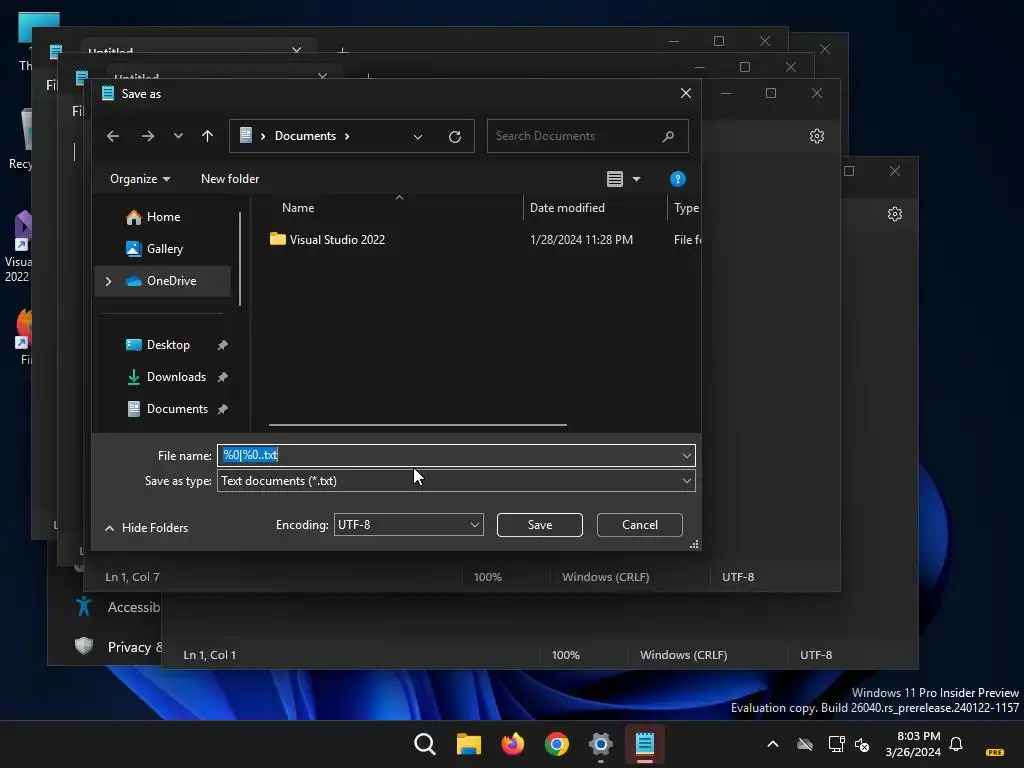The width and height of the screenshot is (1024, 768).
Task: Open Accessibility in Settings window sidebar
Action: point(118,607)
